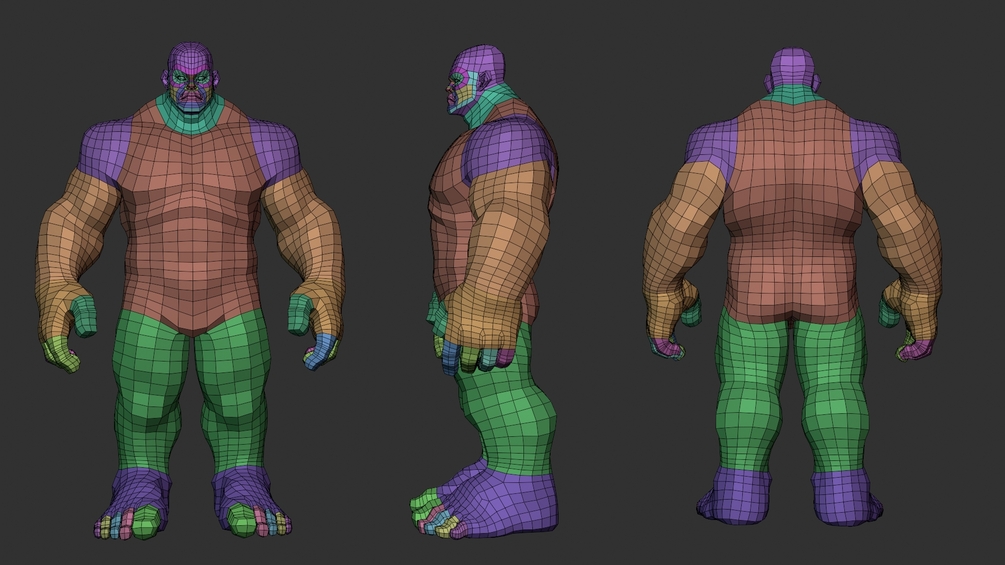Select the teal neck polygroup on front view

pos(190,117)
